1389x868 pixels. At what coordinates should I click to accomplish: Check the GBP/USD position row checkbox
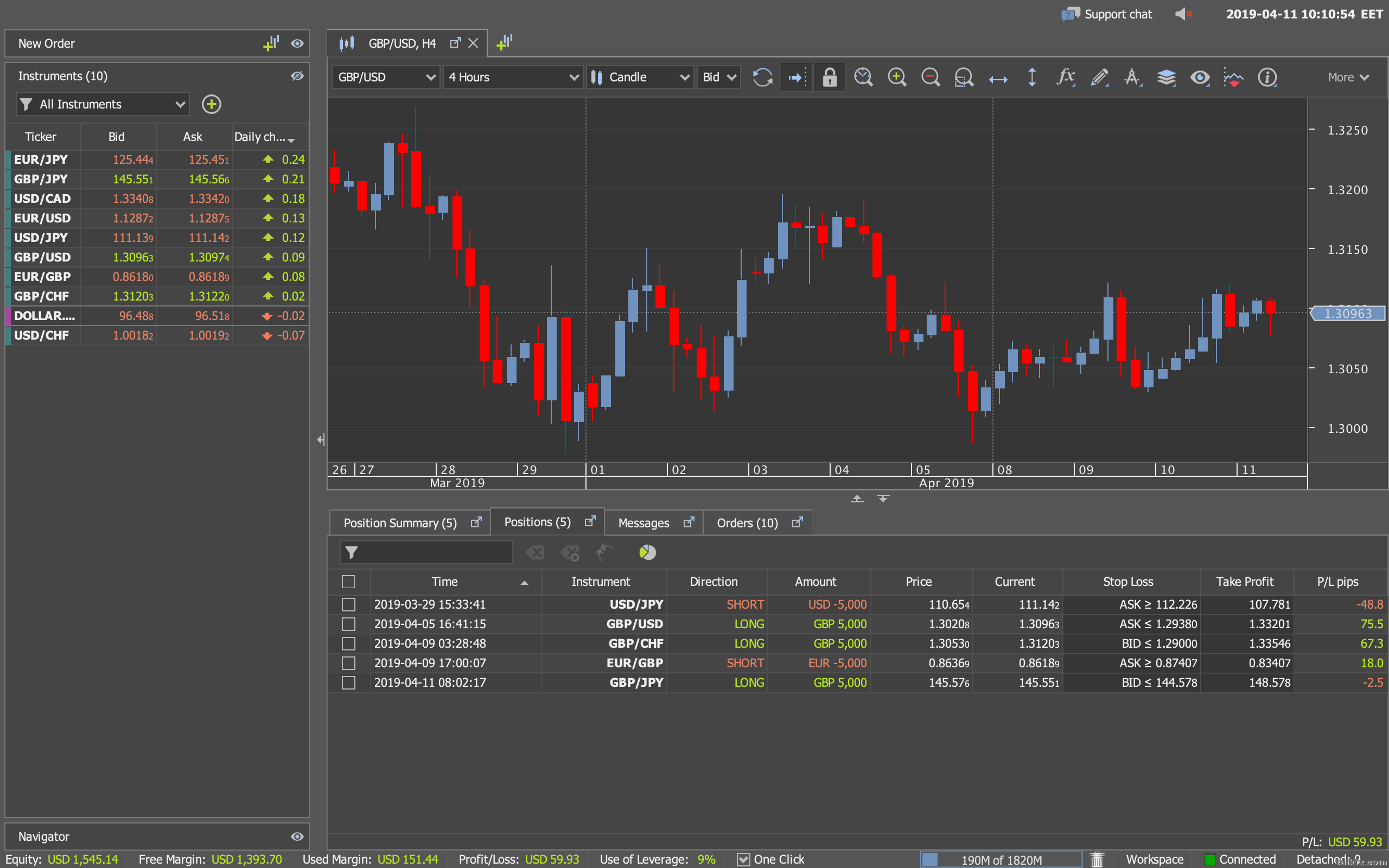(x=348, y=624)
